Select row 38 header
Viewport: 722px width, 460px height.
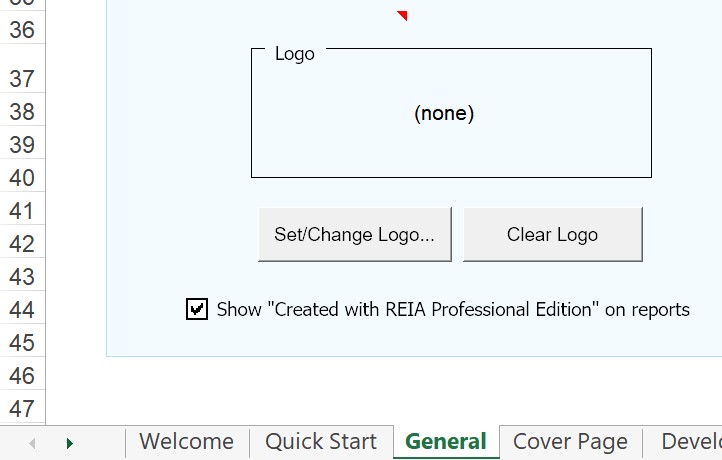click(22, 111)
